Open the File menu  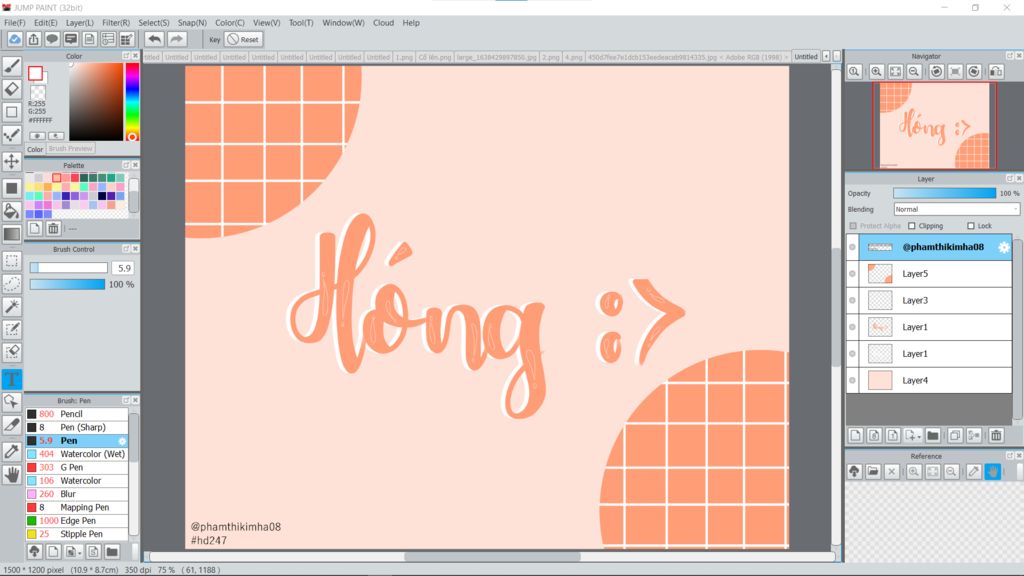[x=14, y=23]
